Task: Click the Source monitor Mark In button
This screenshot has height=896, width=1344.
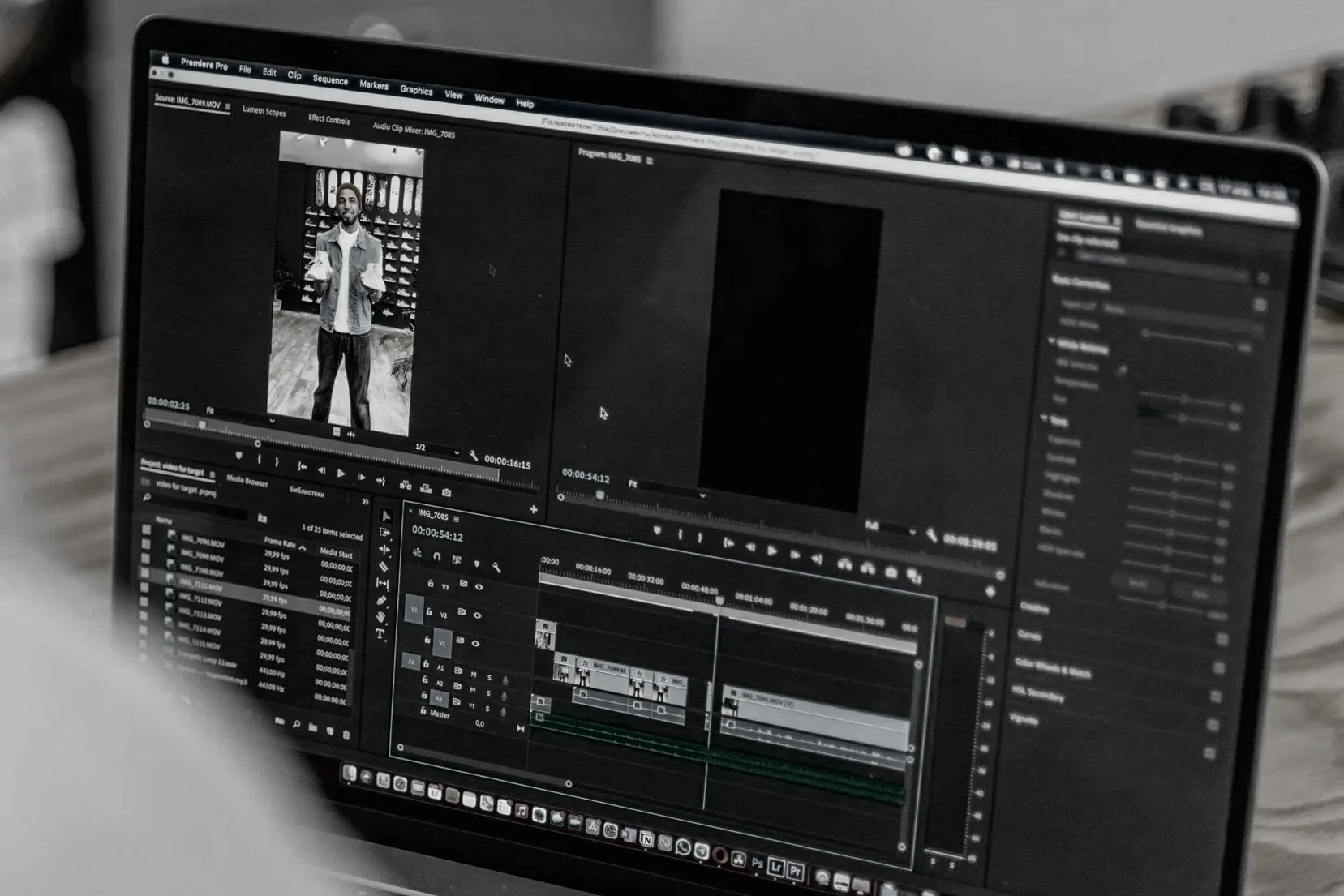Action: coord(260,461)
